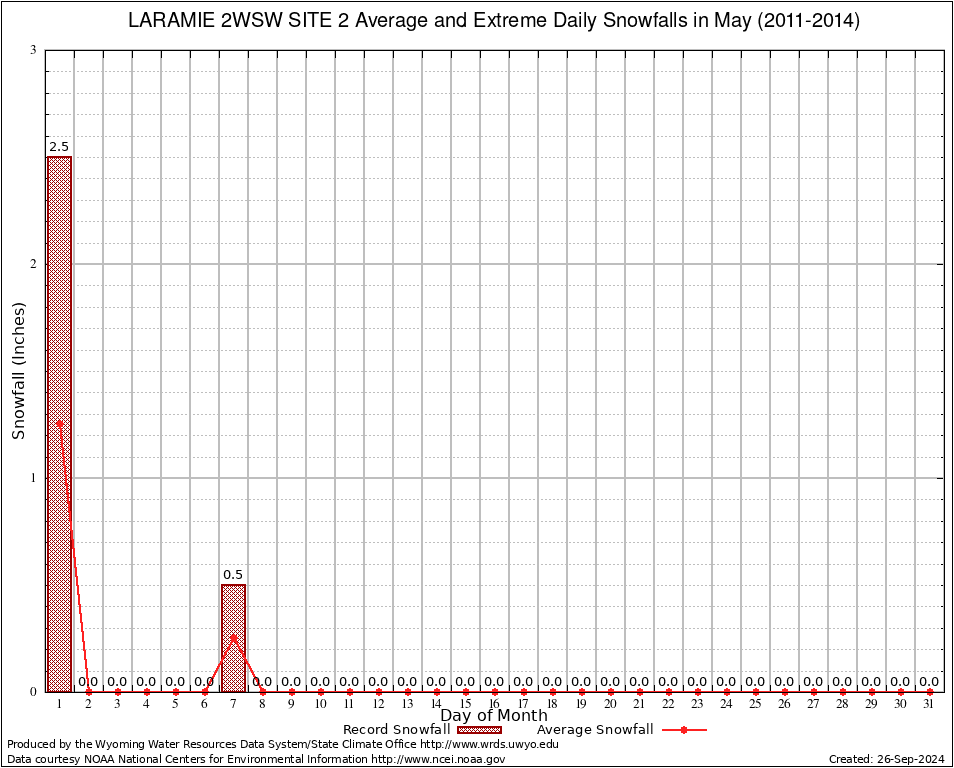Click the Day of Month axis label
The image size is (954, 768).
pyautogui.click(x=494, y=716)
